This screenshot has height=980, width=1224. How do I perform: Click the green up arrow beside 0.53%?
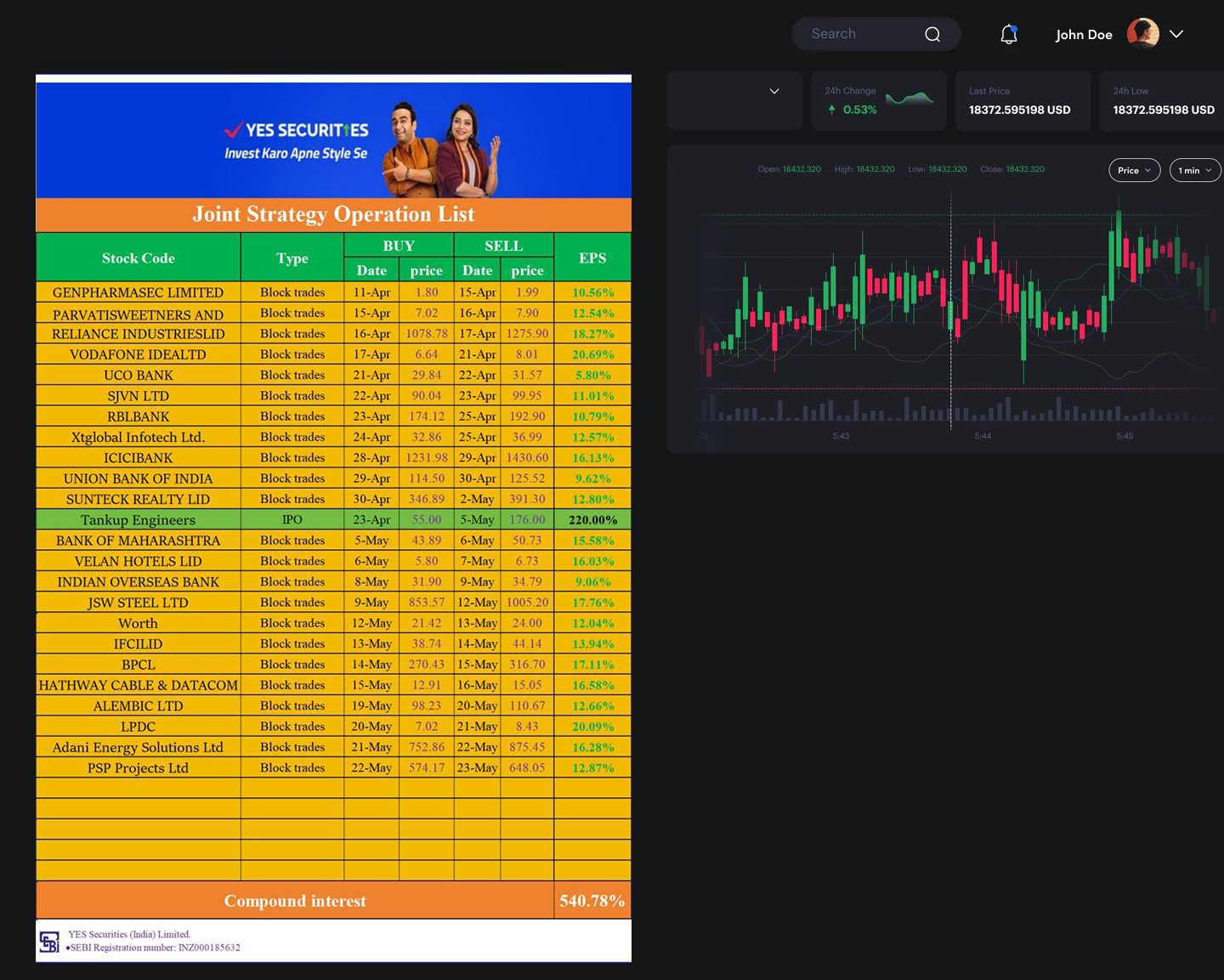pos(831,110)
